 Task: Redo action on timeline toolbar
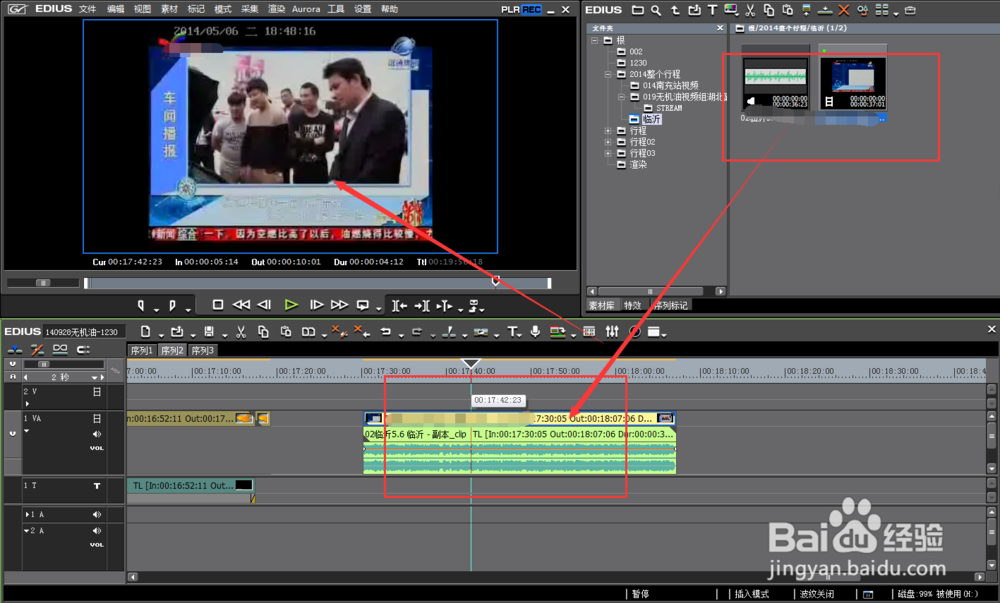click(416, 331)
